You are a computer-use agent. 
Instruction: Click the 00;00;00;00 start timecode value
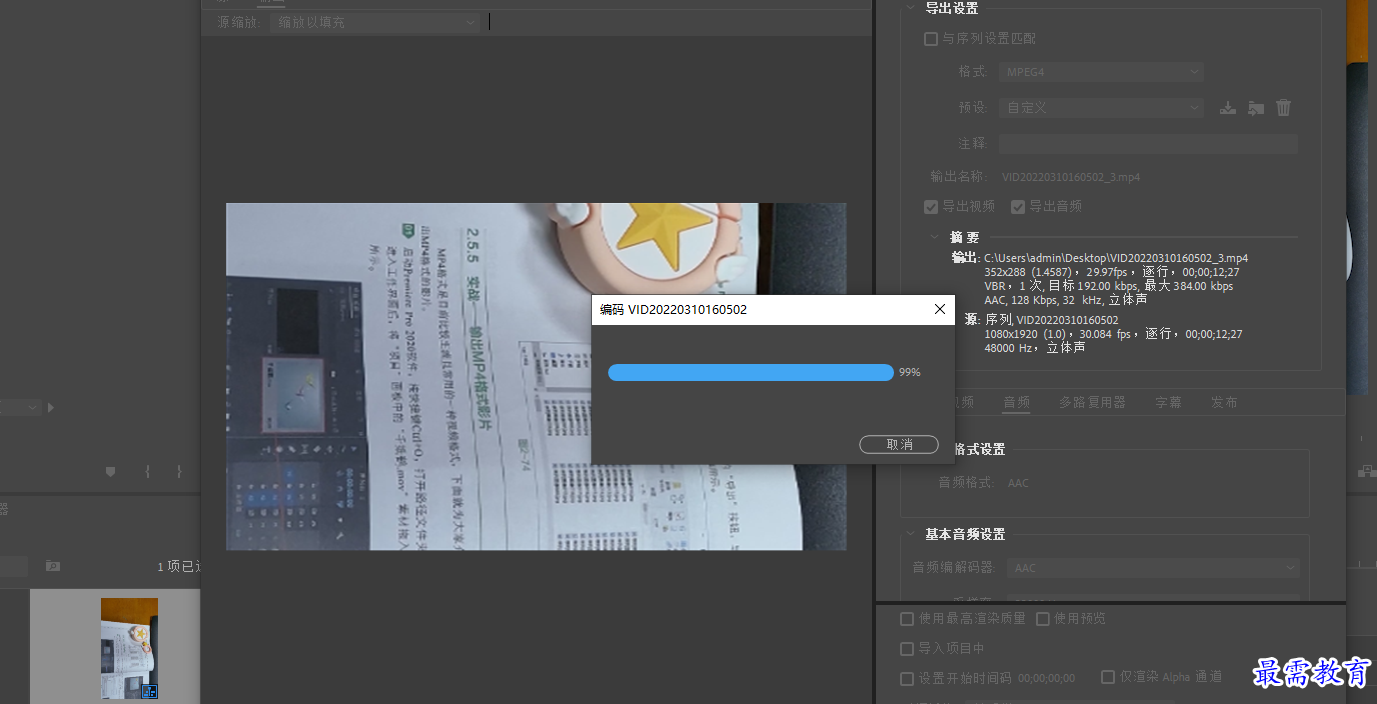click(1046, 679)
